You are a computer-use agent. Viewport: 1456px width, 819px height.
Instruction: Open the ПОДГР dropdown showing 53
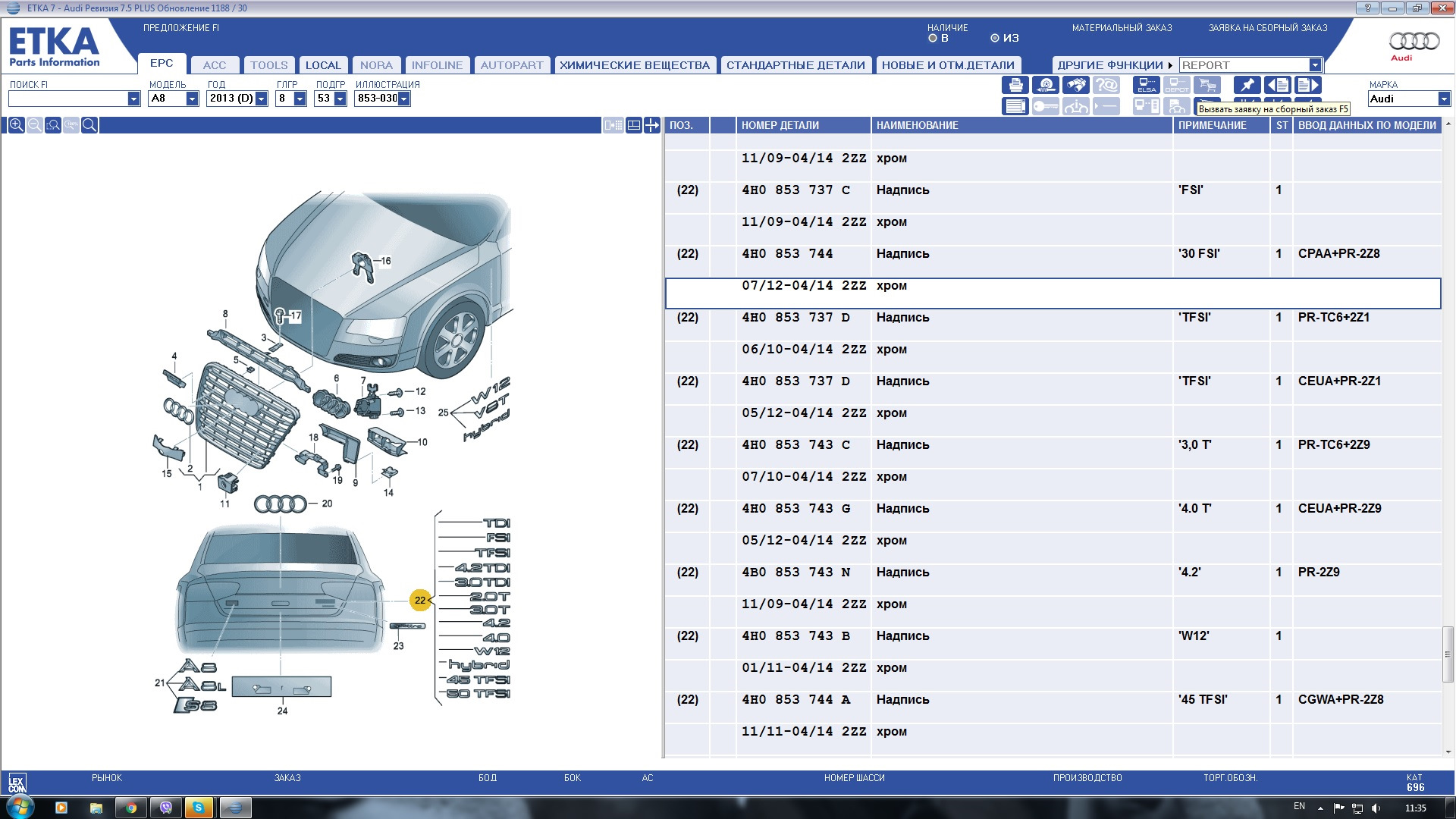click(x=340, y=99)
